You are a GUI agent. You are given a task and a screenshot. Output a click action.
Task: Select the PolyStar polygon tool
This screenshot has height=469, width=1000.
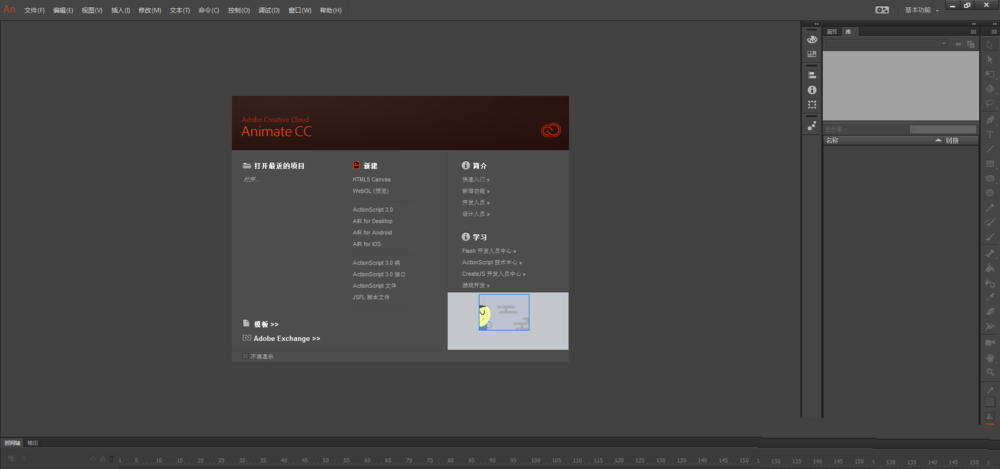click(990, 193)
